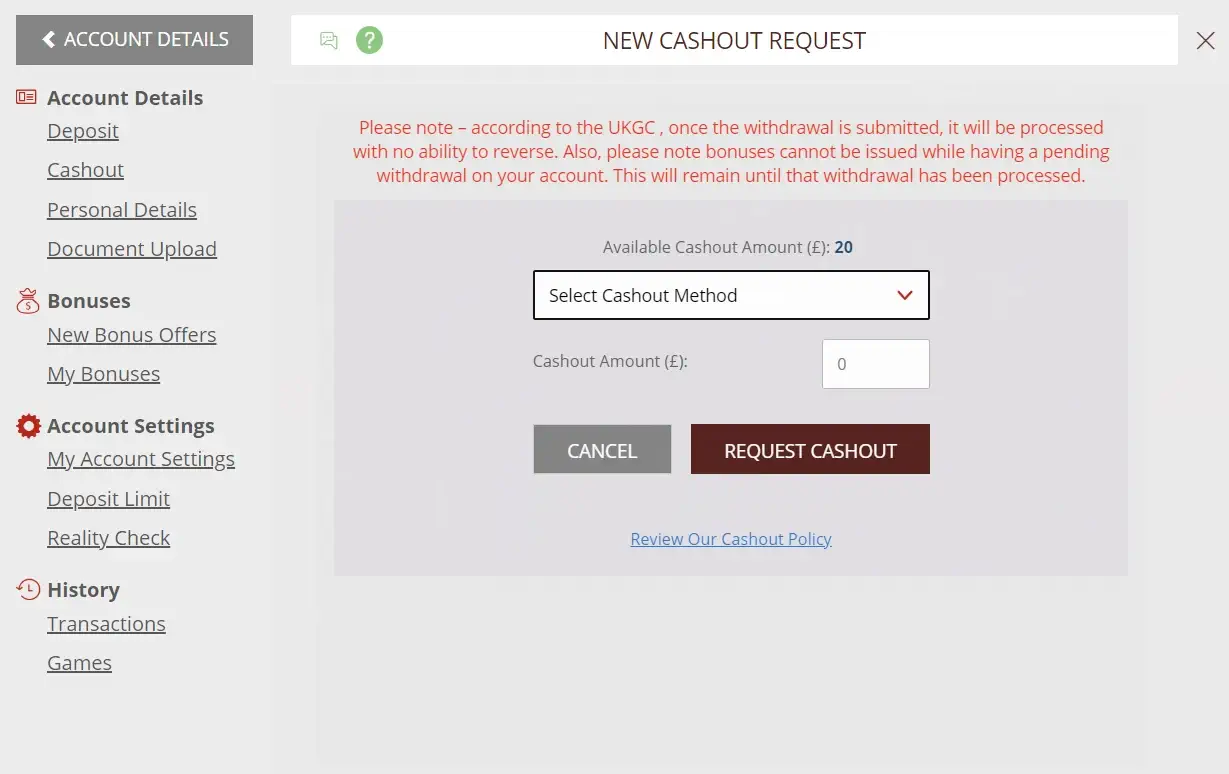This screenshot has width=1229, height=774.
Task: Click the Bonuses money bag icon
Action: coord(26,300)
